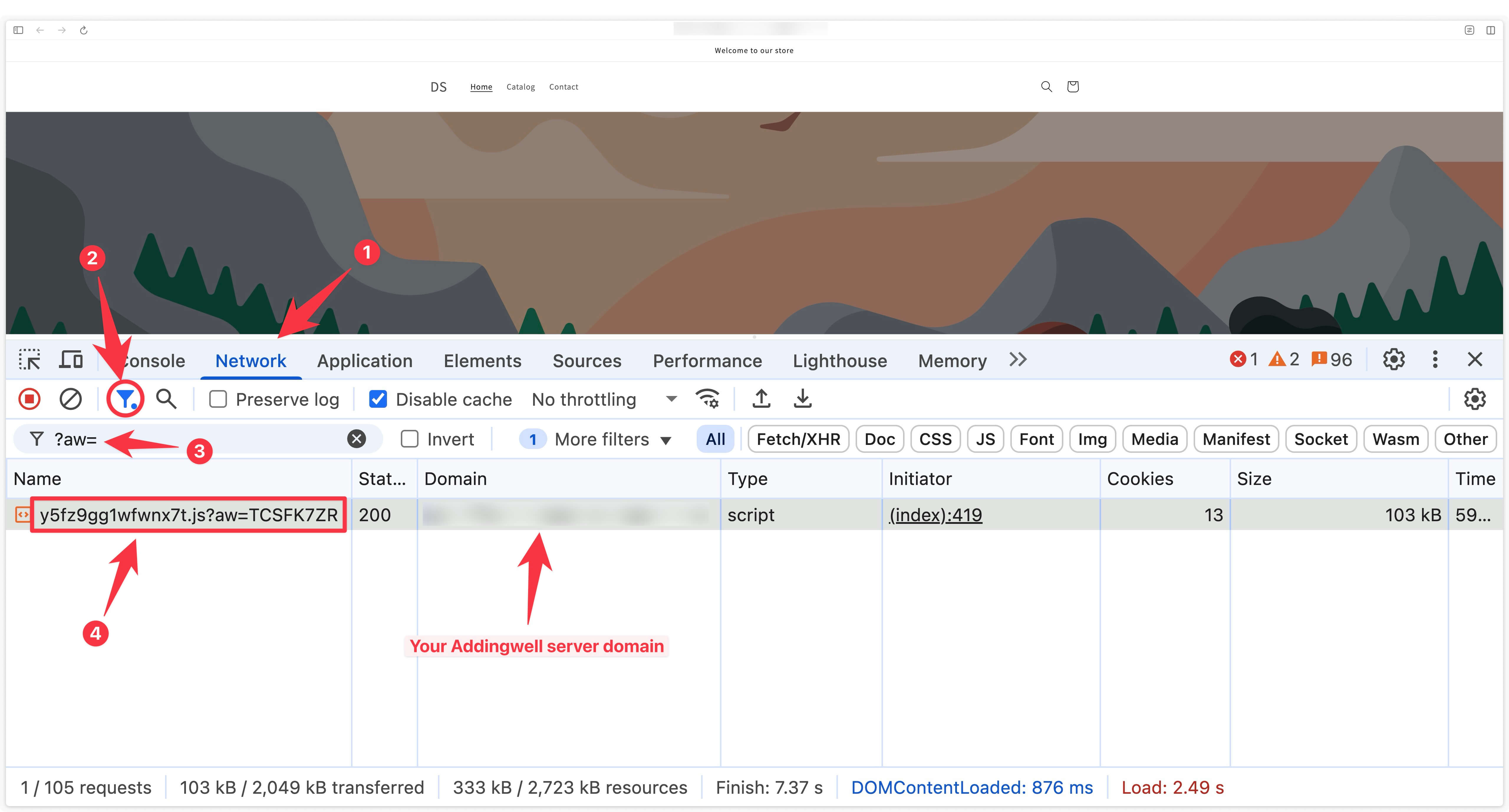Switch to the Application tab
The width and height of the screenshot is (1509, 812).
pos(364,361)
